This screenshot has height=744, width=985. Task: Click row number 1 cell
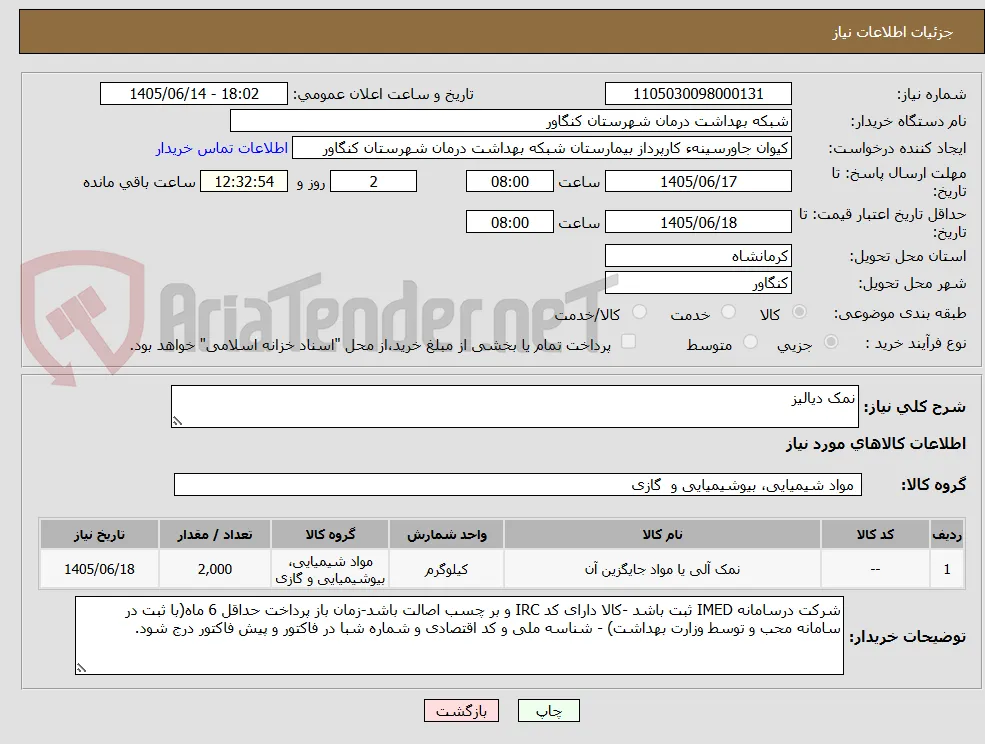coord(947,569)
